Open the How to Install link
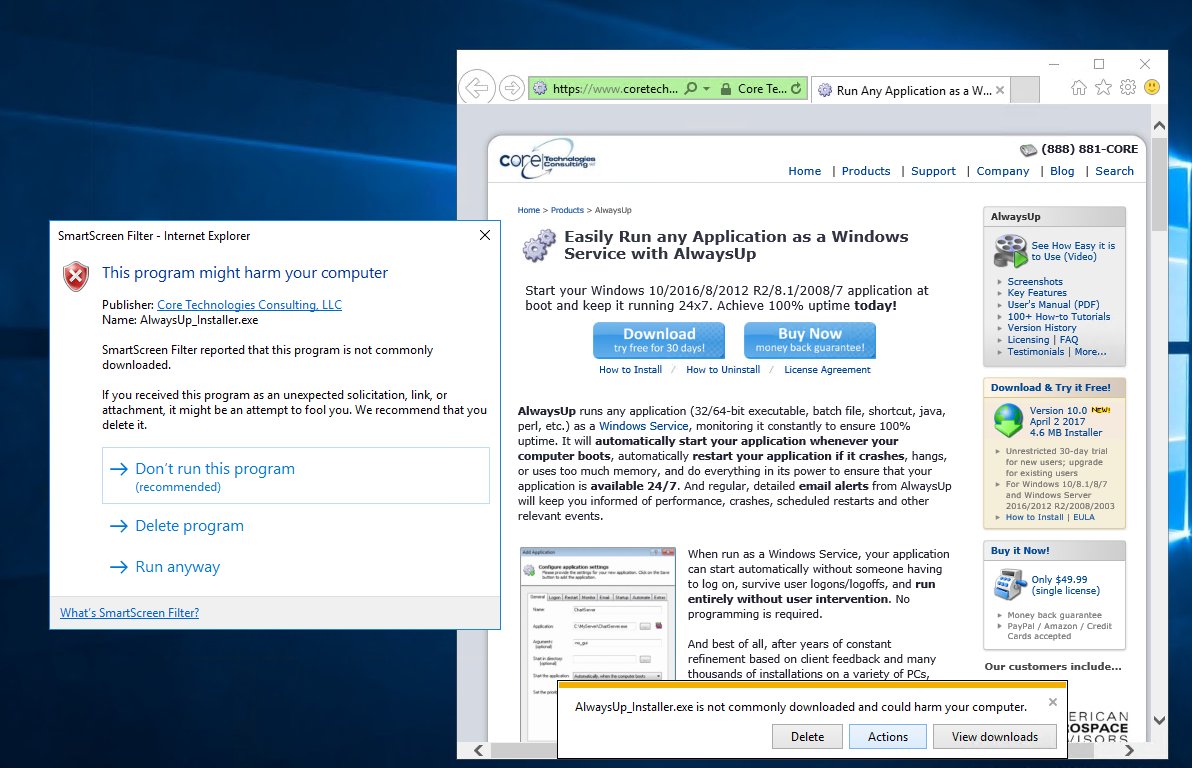Viewport: 1192px width, 768px height. tap(630, 370)
